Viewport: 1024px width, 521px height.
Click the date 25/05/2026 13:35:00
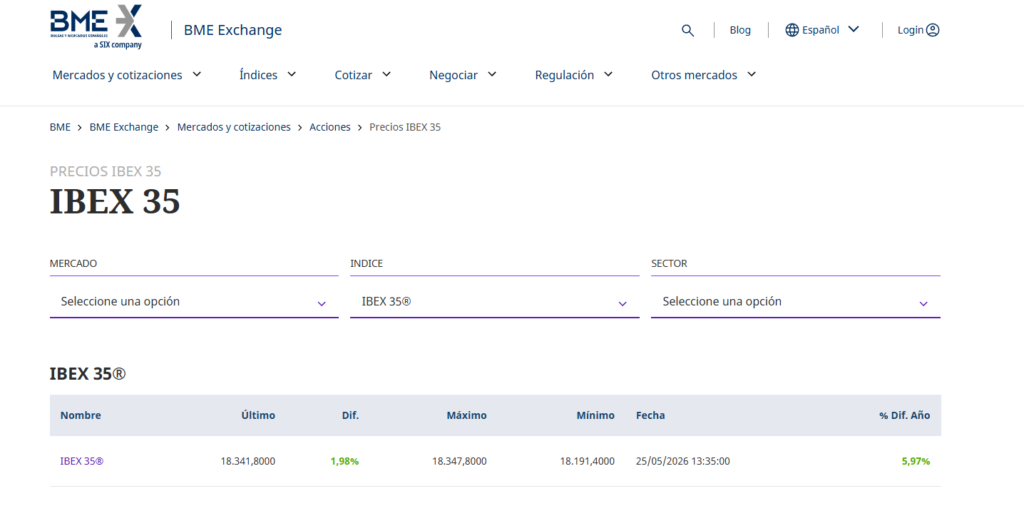click(683, 461)
